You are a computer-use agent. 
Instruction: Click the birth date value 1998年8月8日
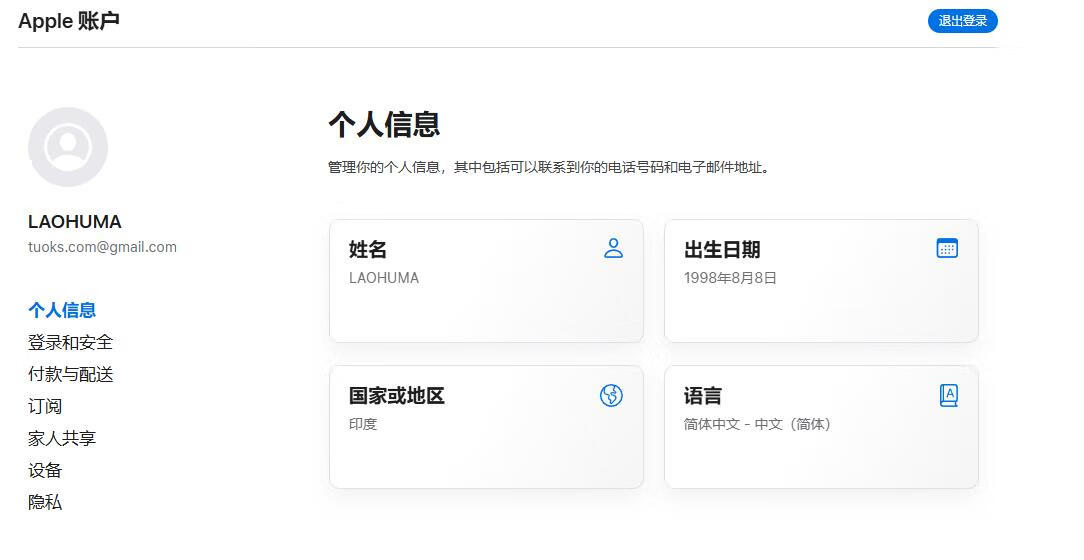coord(730,278)
